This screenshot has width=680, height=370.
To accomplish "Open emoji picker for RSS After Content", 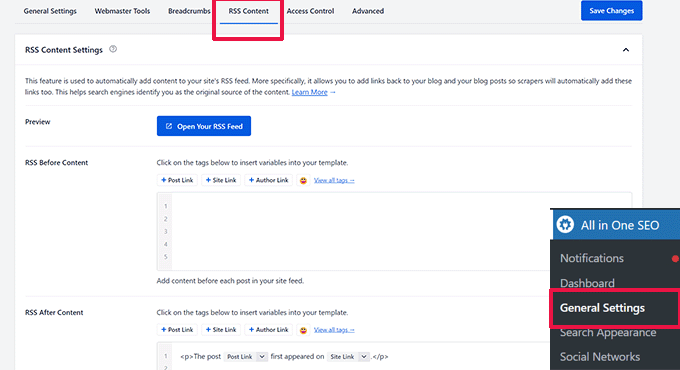I will [x=303, y=330].
